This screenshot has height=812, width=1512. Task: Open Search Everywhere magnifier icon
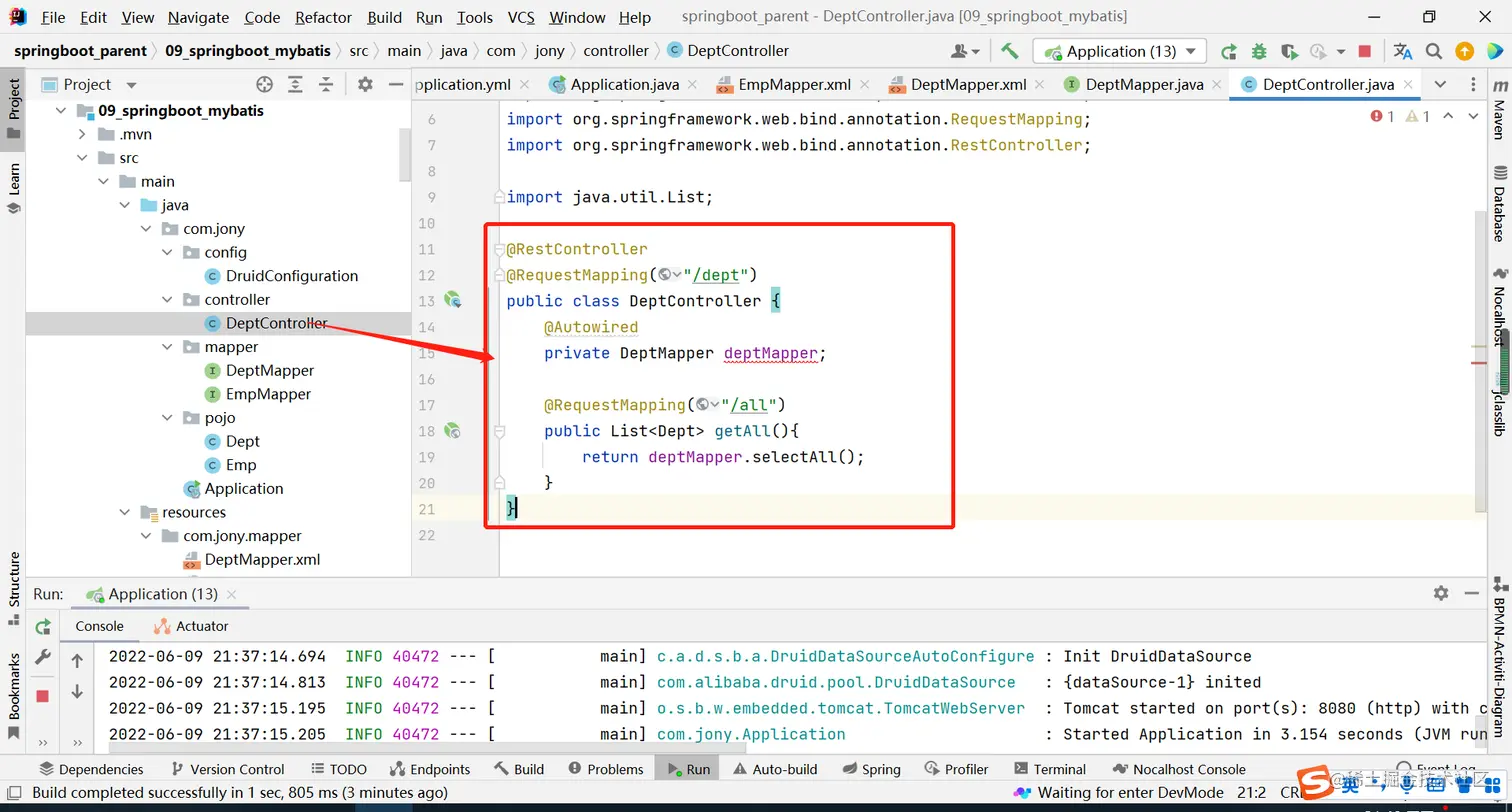pyautogui.click(x=1434, y=51)
